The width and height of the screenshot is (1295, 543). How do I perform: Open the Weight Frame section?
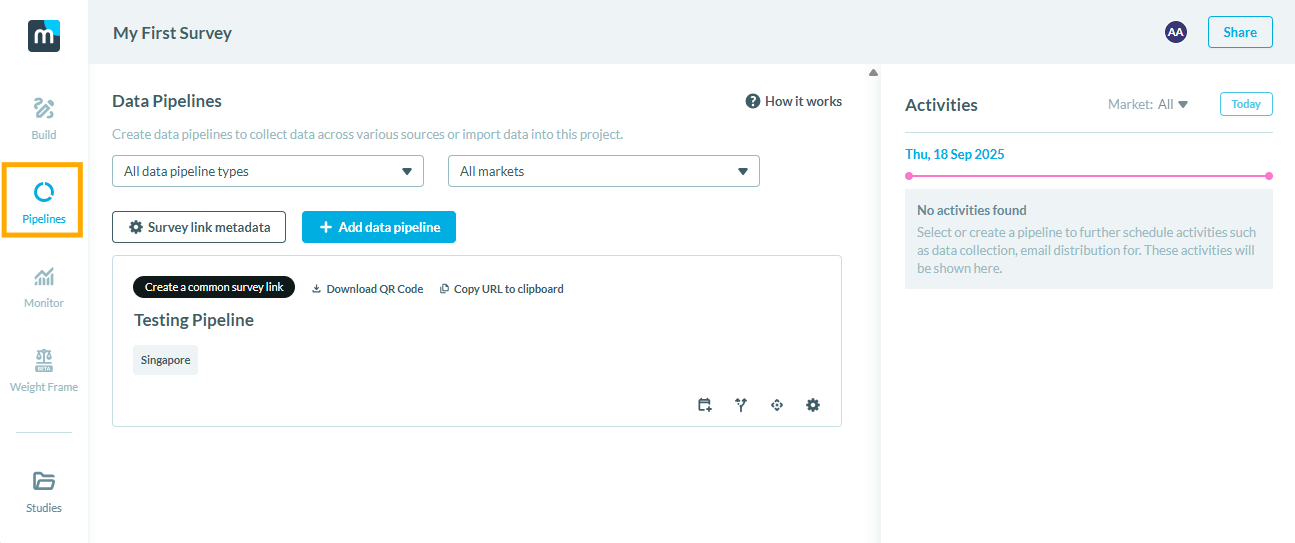[x=44, y=371]
